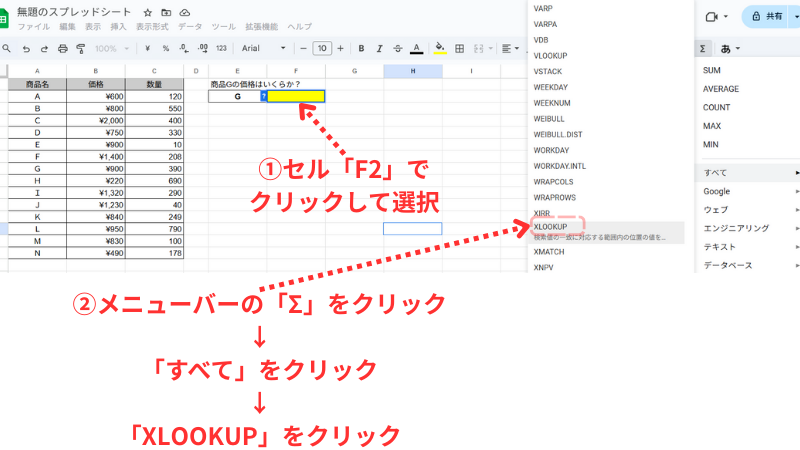Click the redo arrow icon

coord(44,48)
